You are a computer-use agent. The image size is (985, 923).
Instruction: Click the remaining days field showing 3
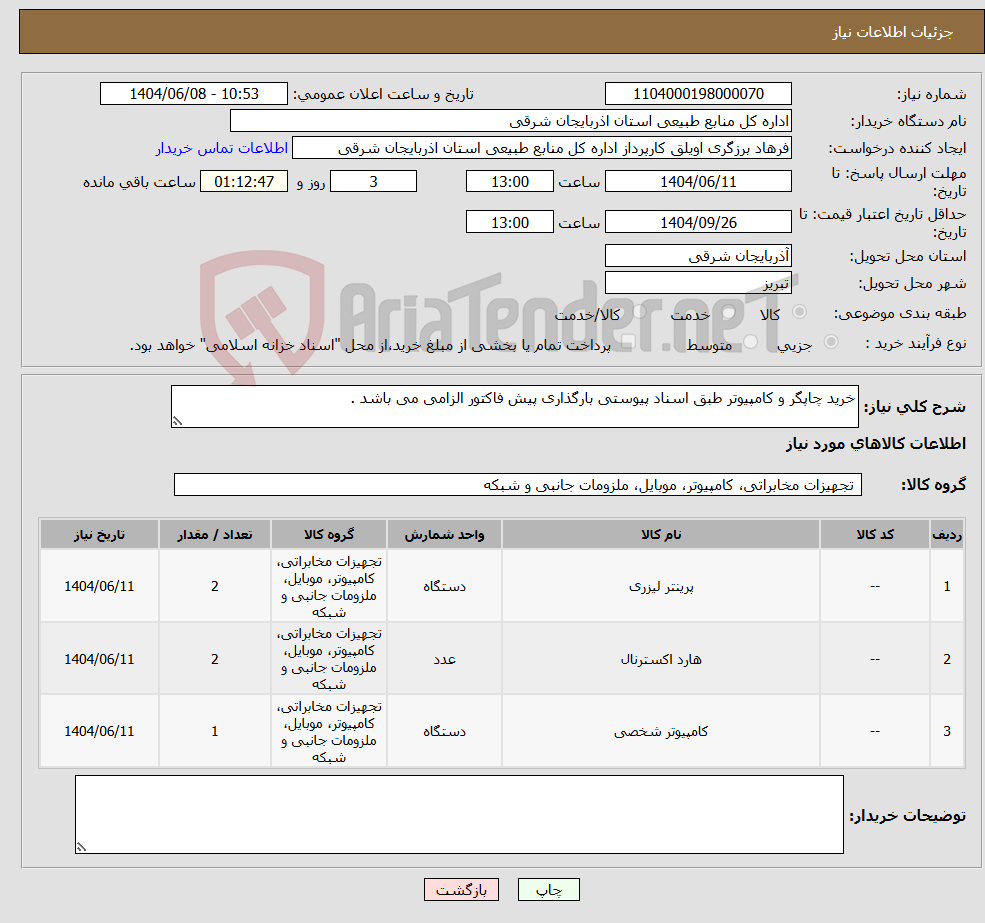click(x=373, y=182)
